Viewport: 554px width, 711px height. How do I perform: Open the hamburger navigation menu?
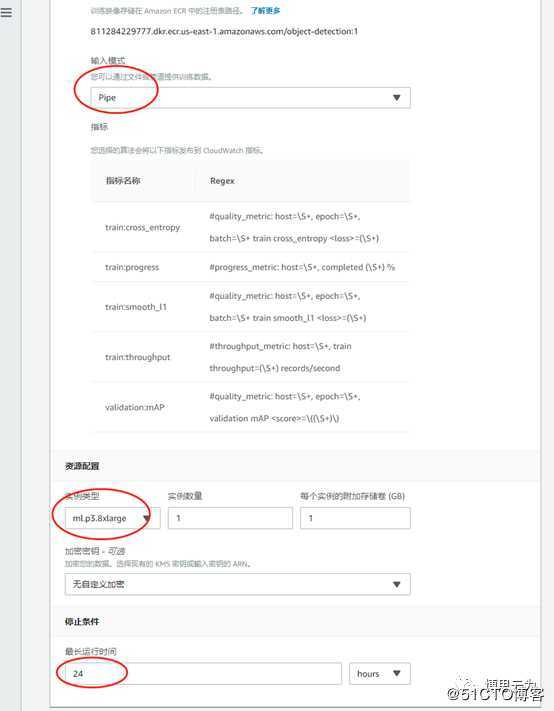click(x=6, y=12)
